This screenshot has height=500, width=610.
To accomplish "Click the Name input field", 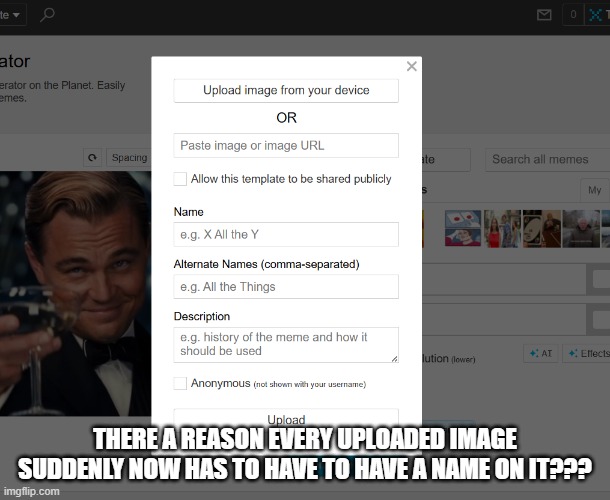I will (286, 234).
